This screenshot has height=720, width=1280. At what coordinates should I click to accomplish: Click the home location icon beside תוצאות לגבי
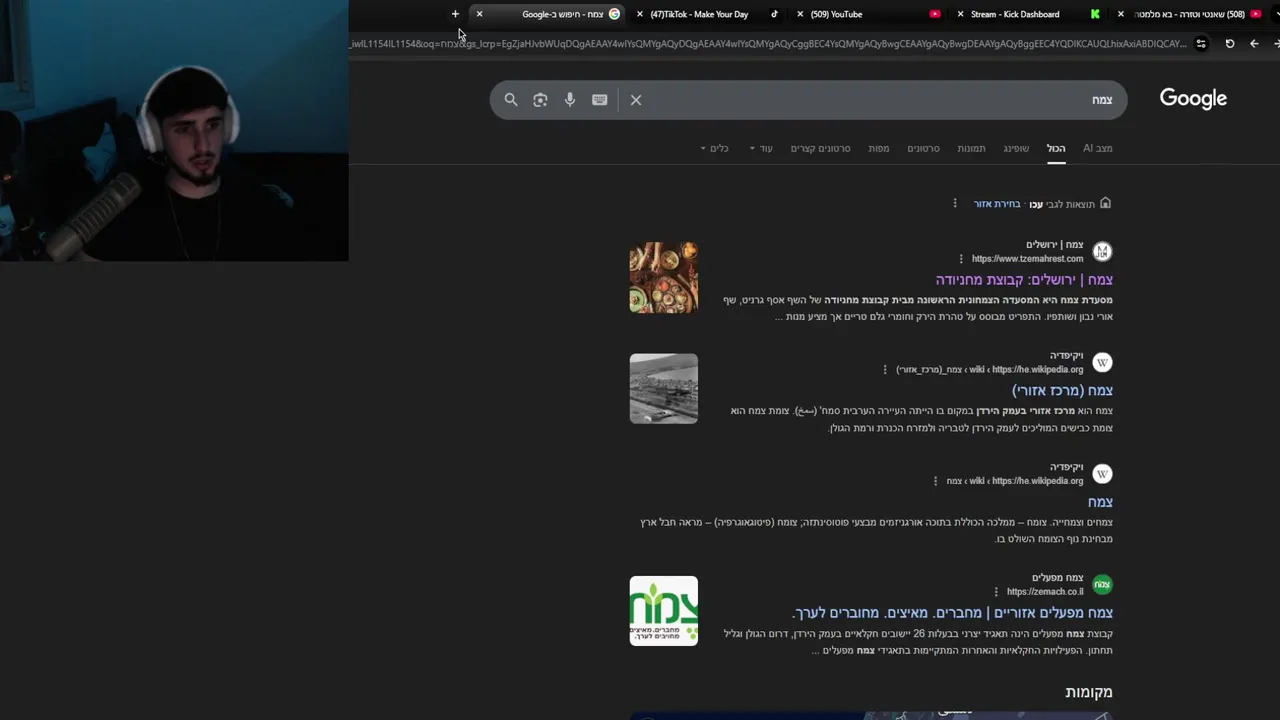click(1105, 203)
